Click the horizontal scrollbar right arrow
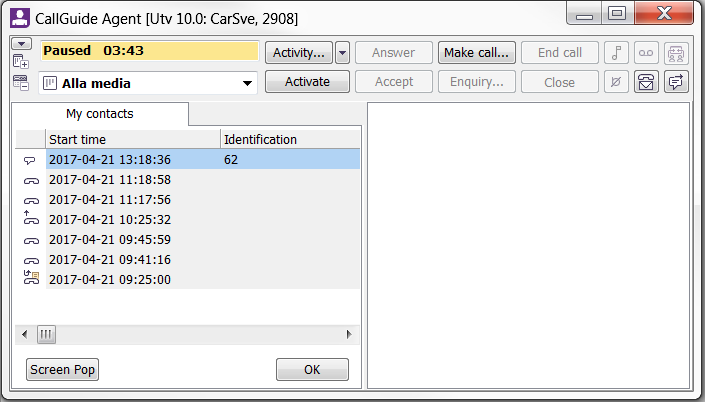This screenshot has height=402, width=705. pyautogui.click(x=349, y=335)
